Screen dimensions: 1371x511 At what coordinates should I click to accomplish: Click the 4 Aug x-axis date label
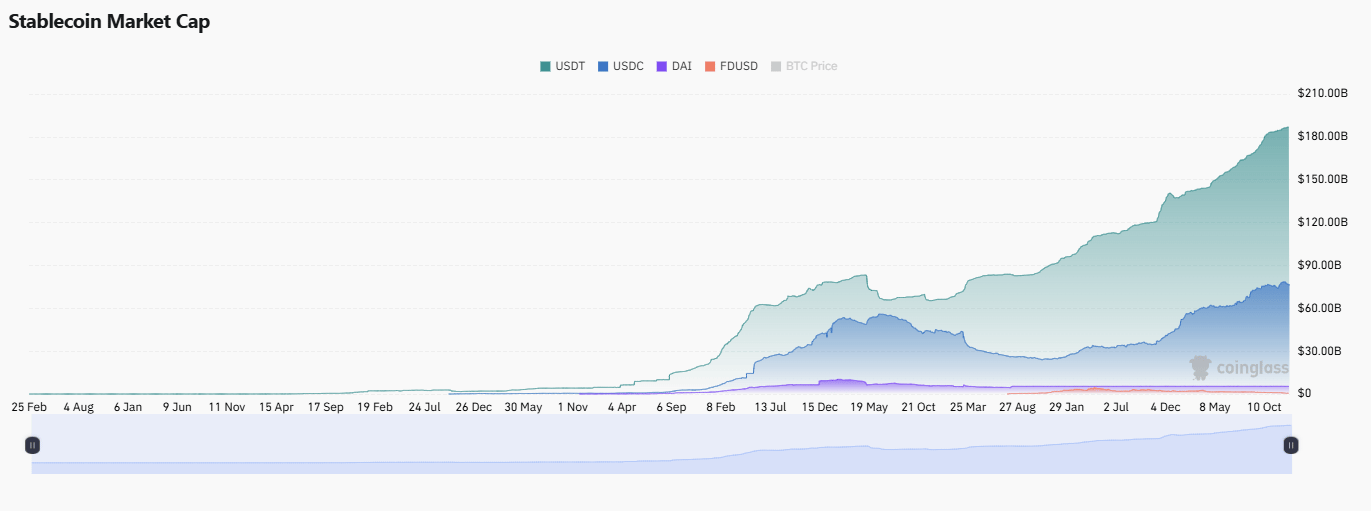point(78,407)
